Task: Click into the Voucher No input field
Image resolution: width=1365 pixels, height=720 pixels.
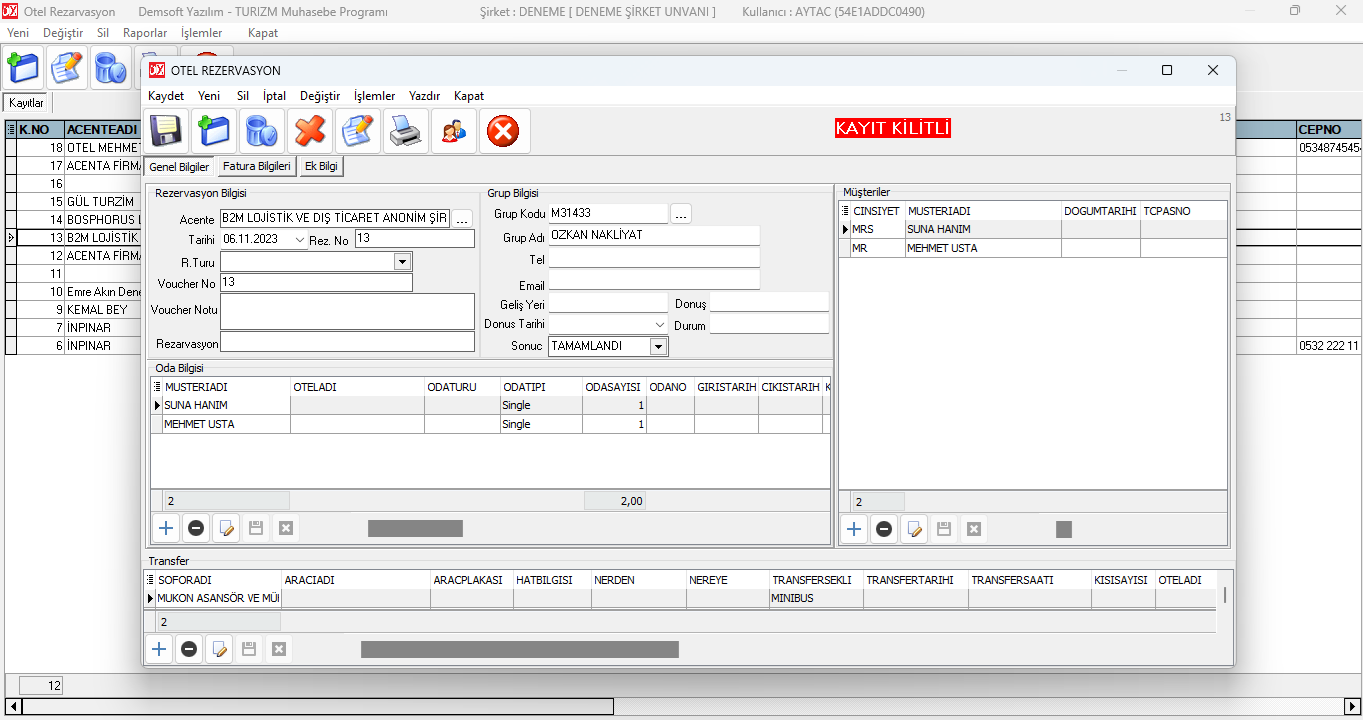Action: [315, 283]
